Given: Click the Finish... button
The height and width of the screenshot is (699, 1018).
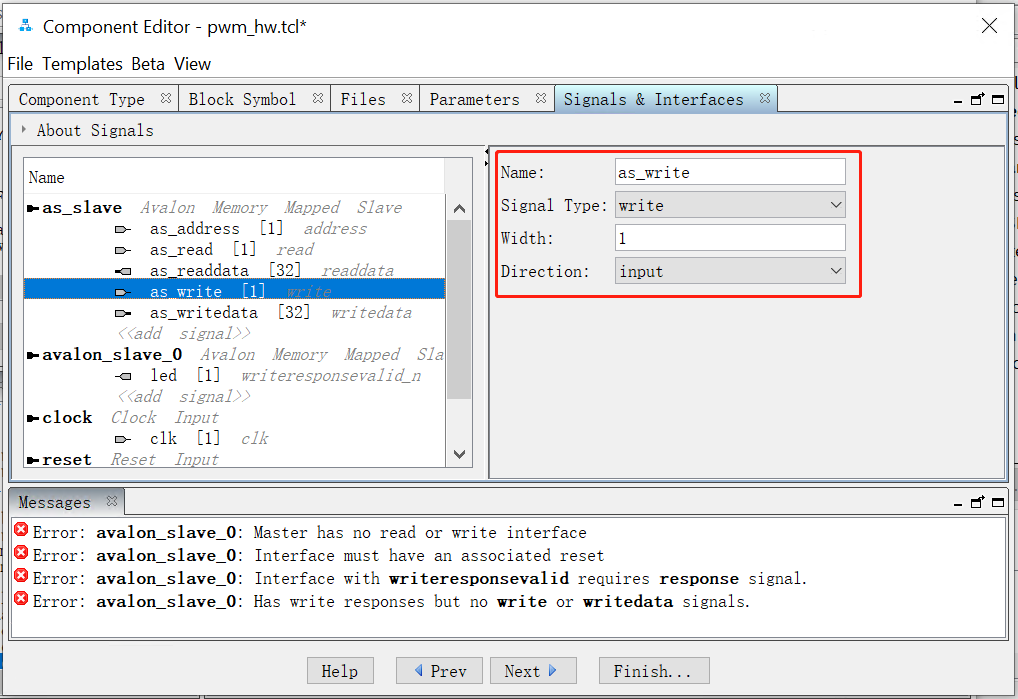Looking at the screenshot, I should 654,670.
